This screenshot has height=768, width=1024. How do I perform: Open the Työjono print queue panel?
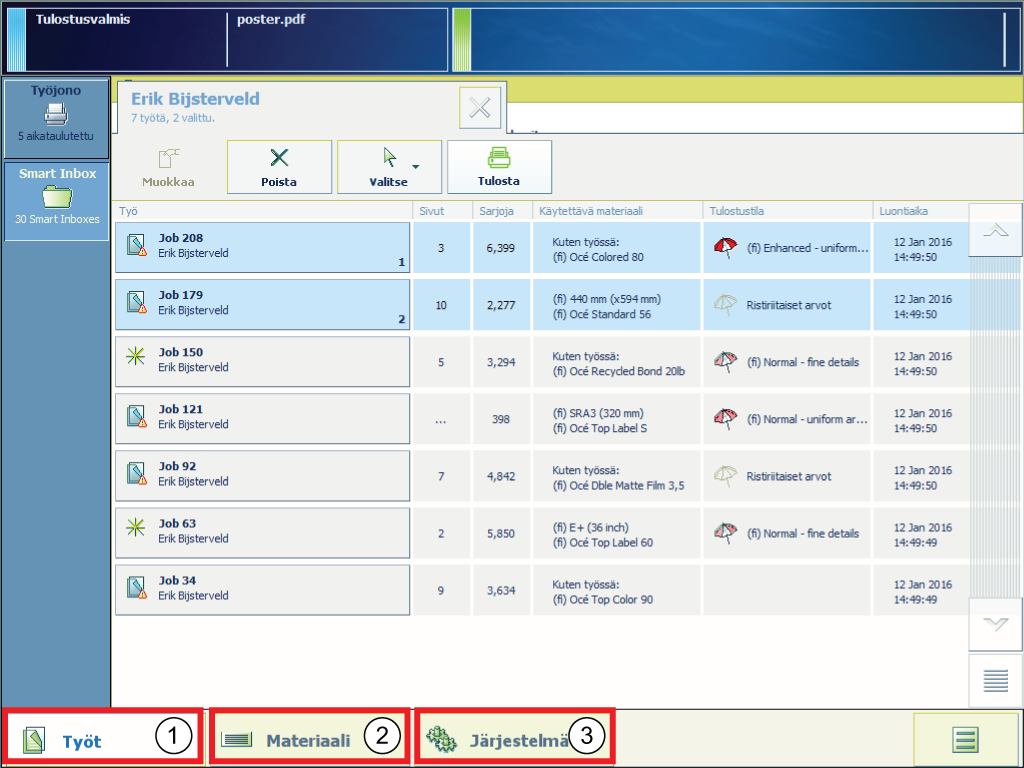click(56, 118)
